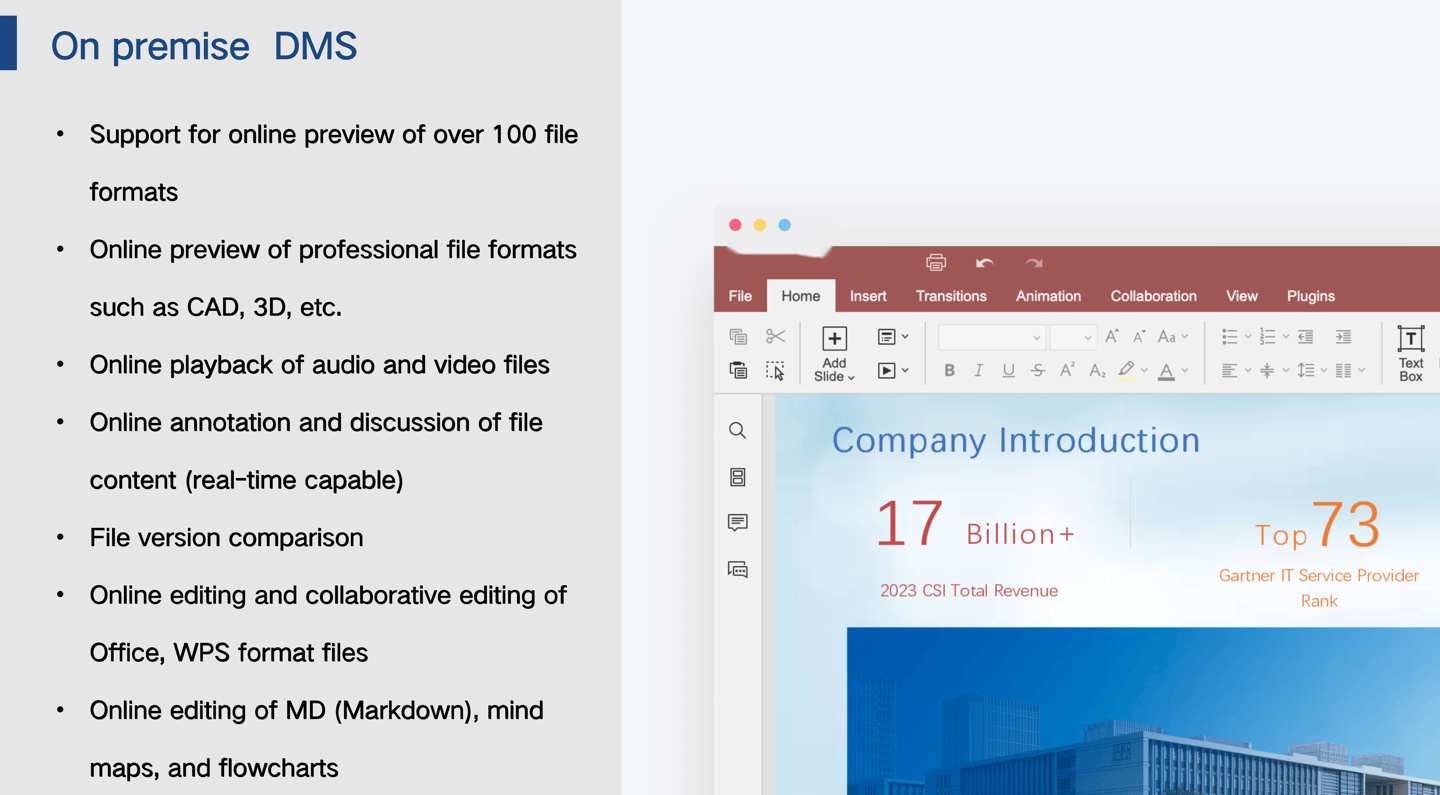Click the line spacing icon
Screen dimensions: 1440x795
click(1305, 371)
